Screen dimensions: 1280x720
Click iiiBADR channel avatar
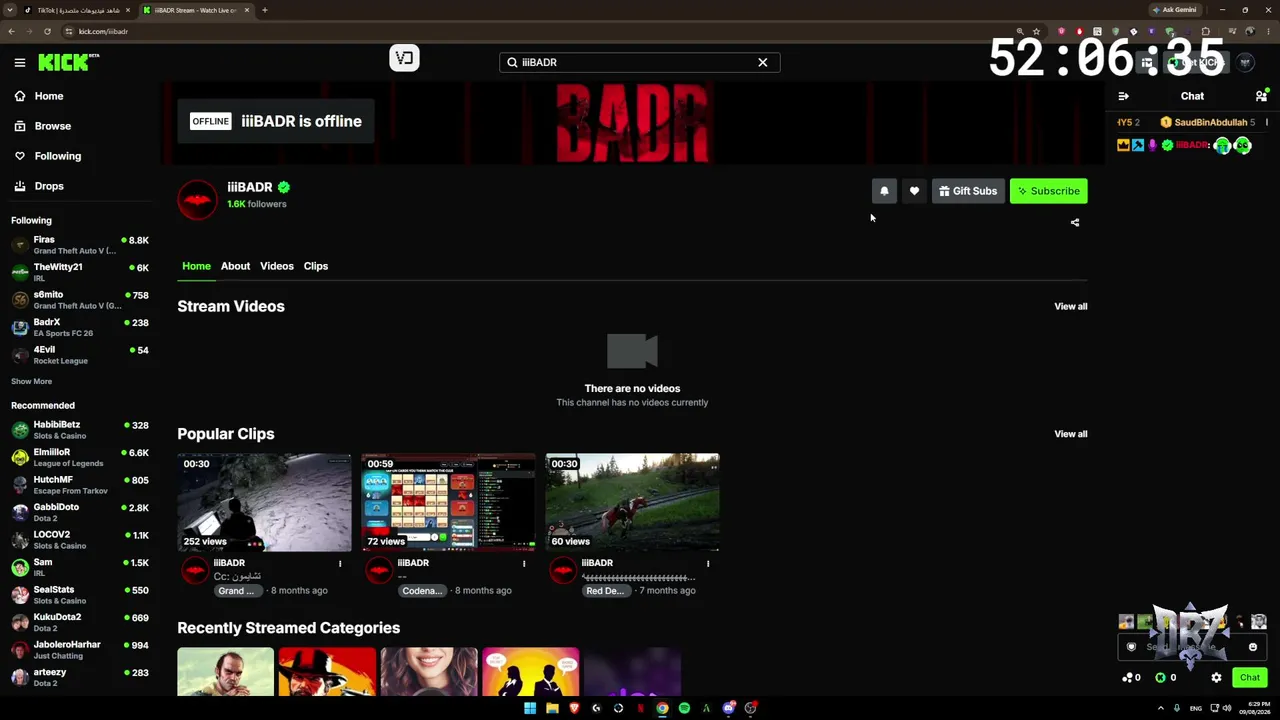click(x=197, y=199)
